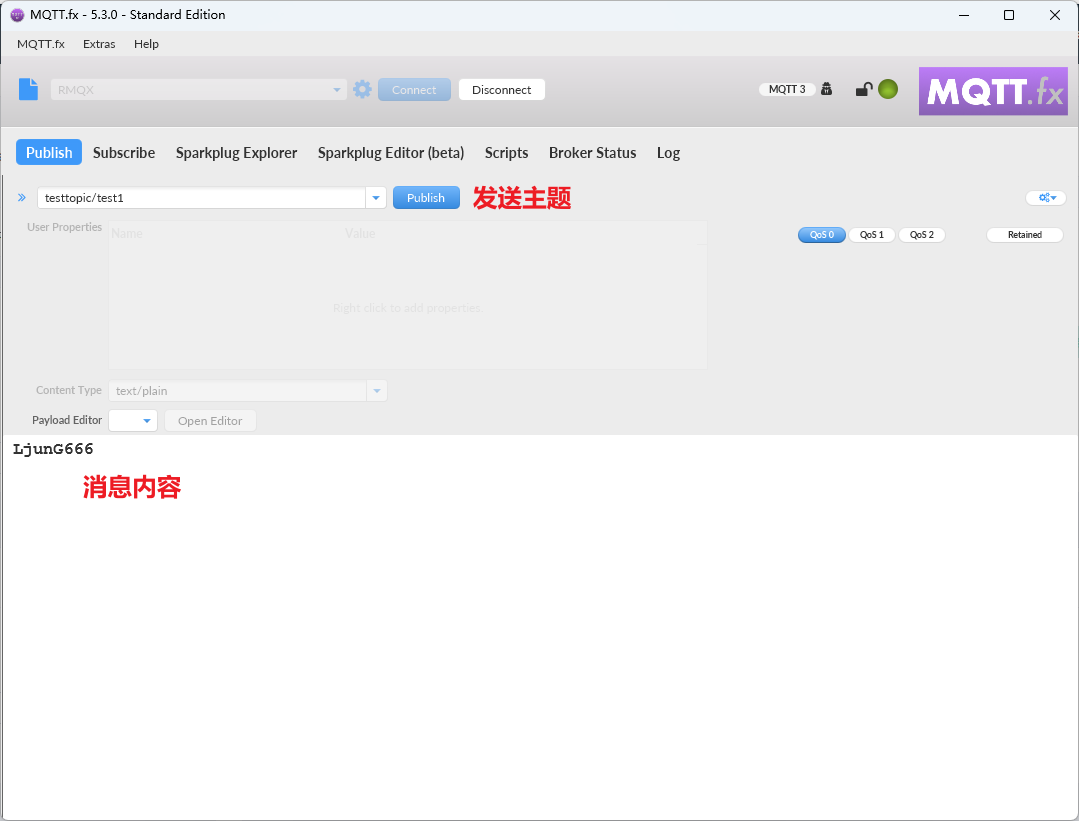Click the Disconnect button
Image resolution: width=1079 pixels, height=821 pixels.
(x=502, y=89)
